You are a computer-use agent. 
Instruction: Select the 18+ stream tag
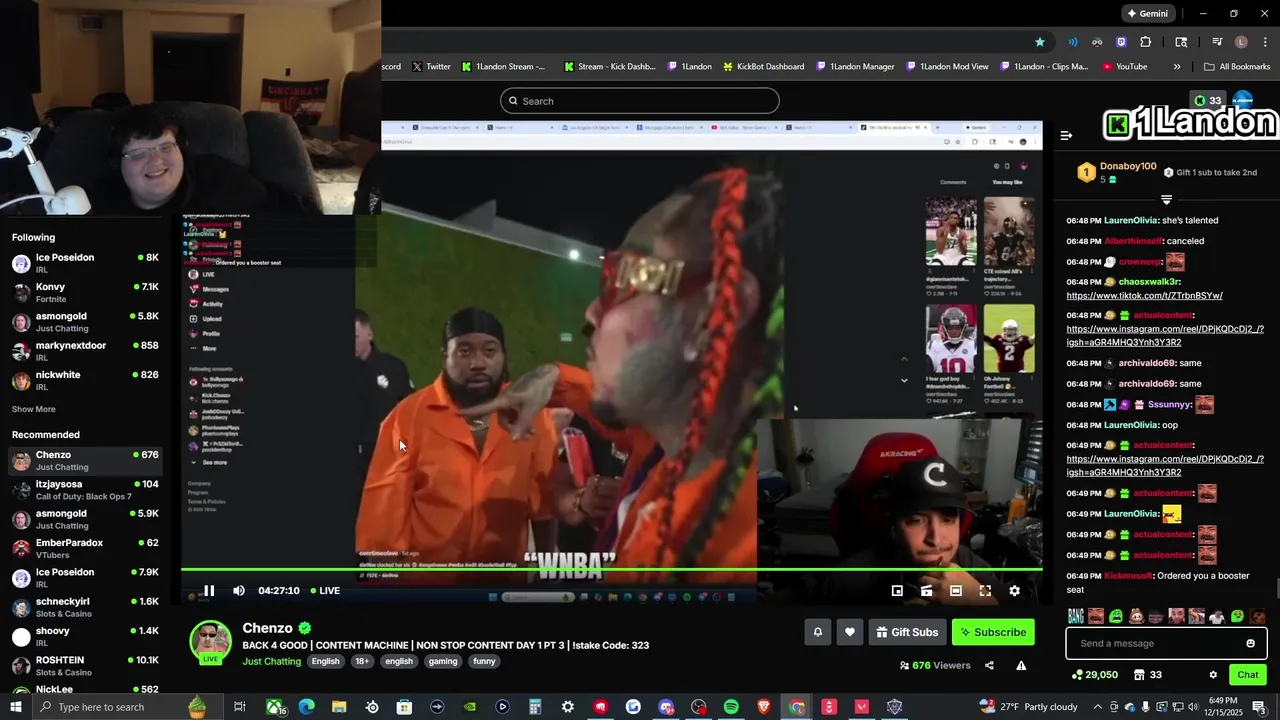pos(362,661)
